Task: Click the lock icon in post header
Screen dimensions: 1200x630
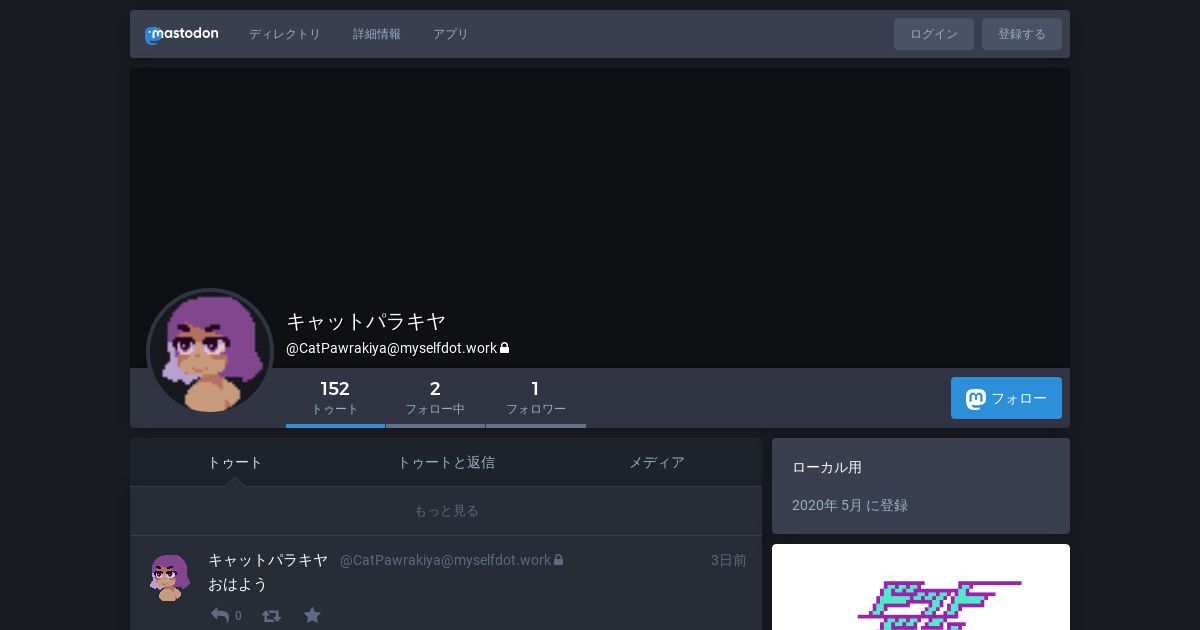Action: coord(559,560)
